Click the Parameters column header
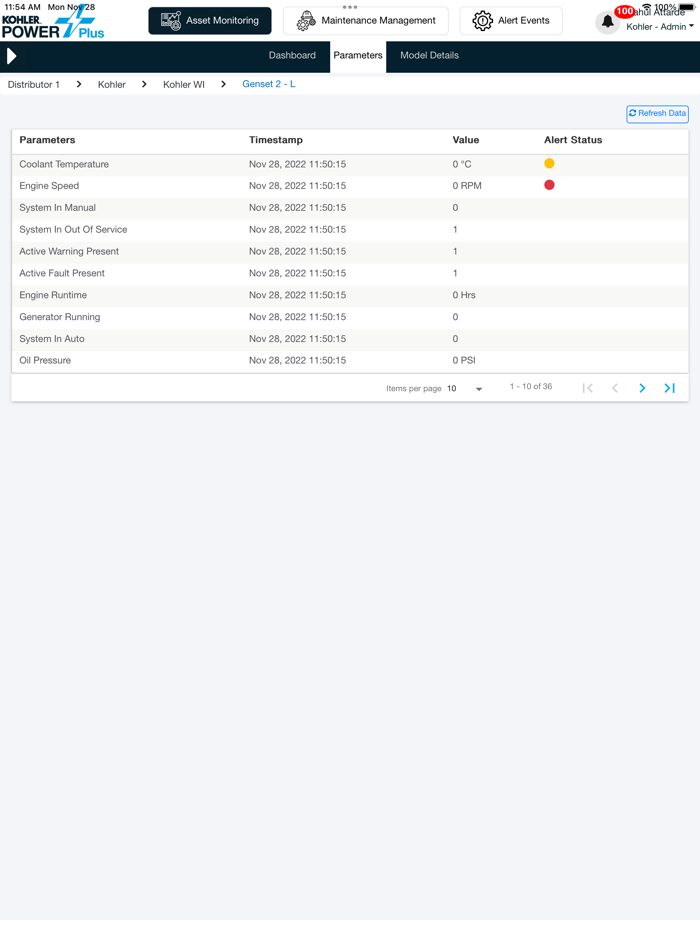Screen dimensions: 700x934 (x=48, y=140)
